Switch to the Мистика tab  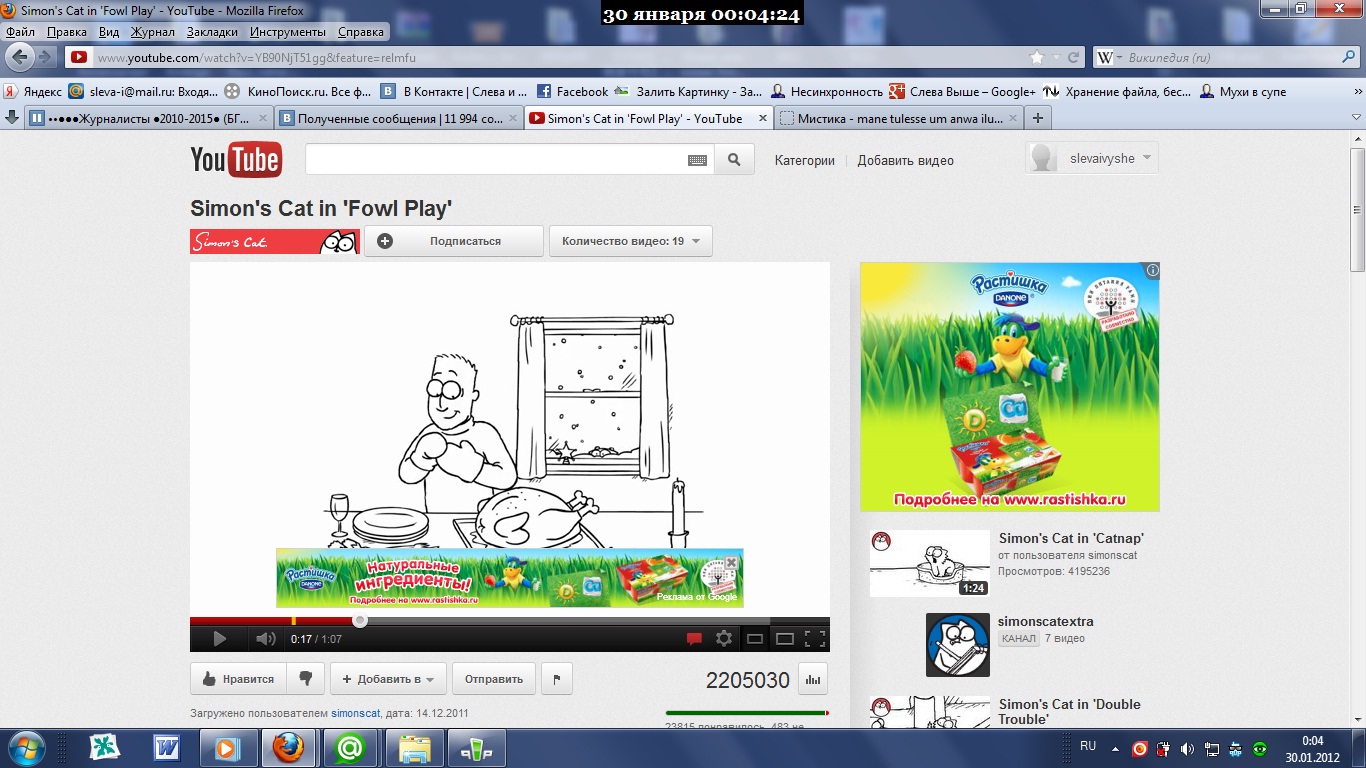(x=898, y=118)
